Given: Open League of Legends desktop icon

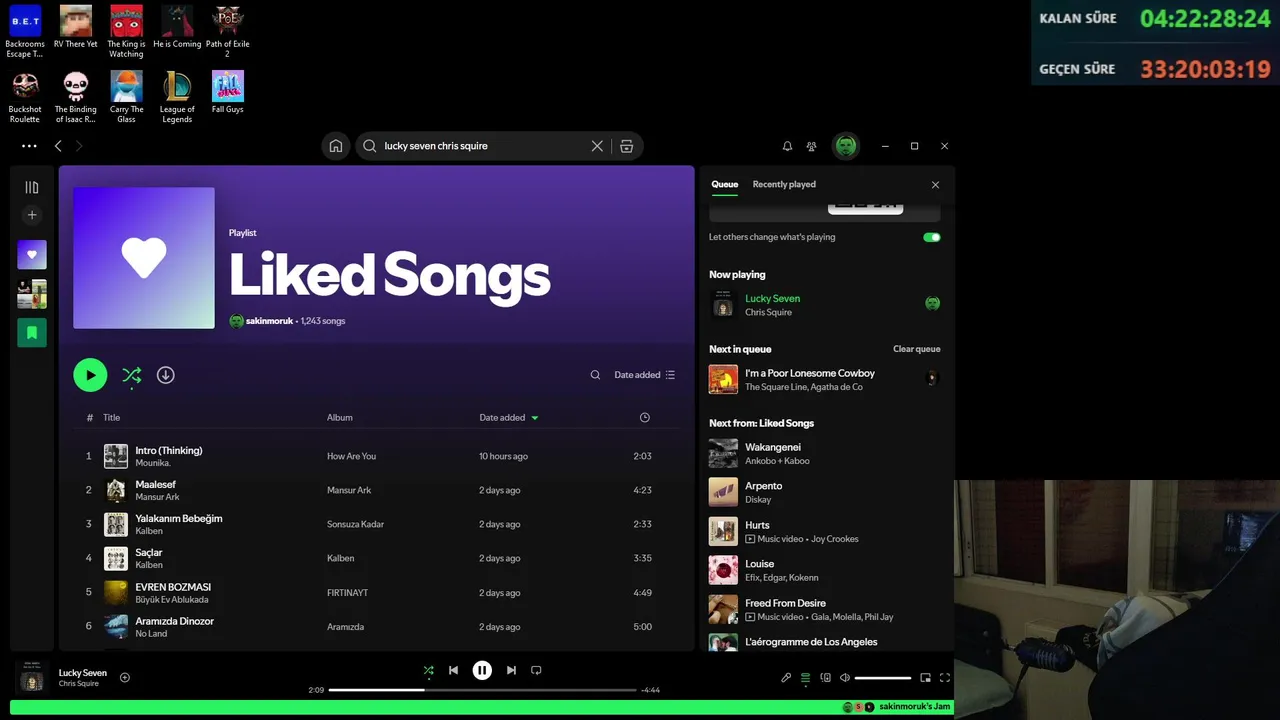Looking at the screenshot, I should (x=177, y=97).
